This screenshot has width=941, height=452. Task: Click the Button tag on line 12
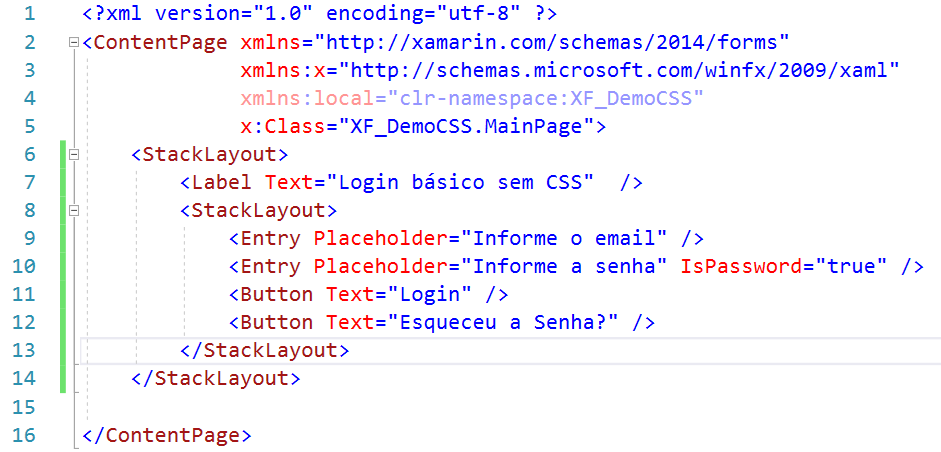point(277,323)
